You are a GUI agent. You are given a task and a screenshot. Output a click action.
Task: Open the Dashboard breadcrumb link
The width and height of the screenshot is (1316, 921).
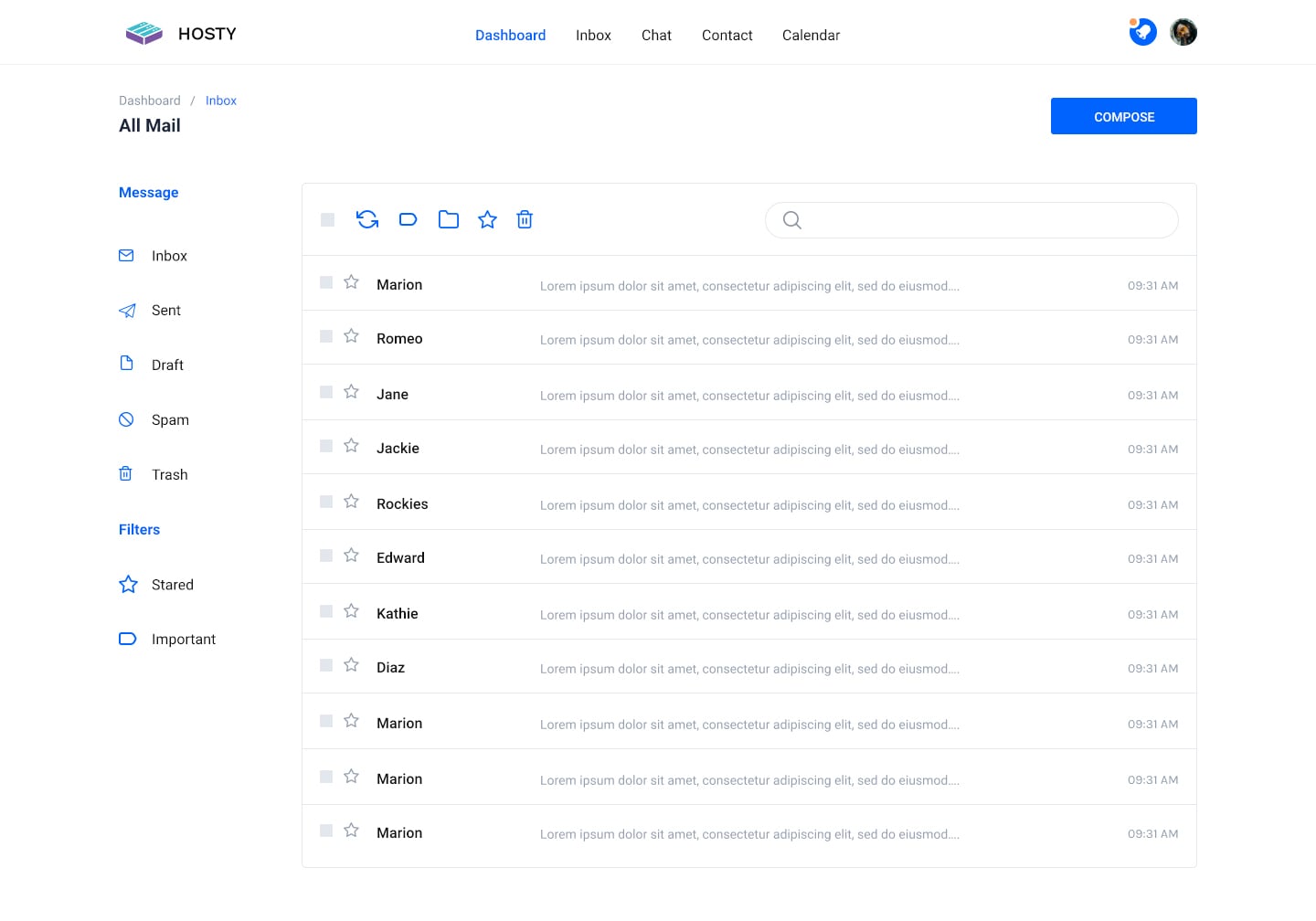[149, 101]
